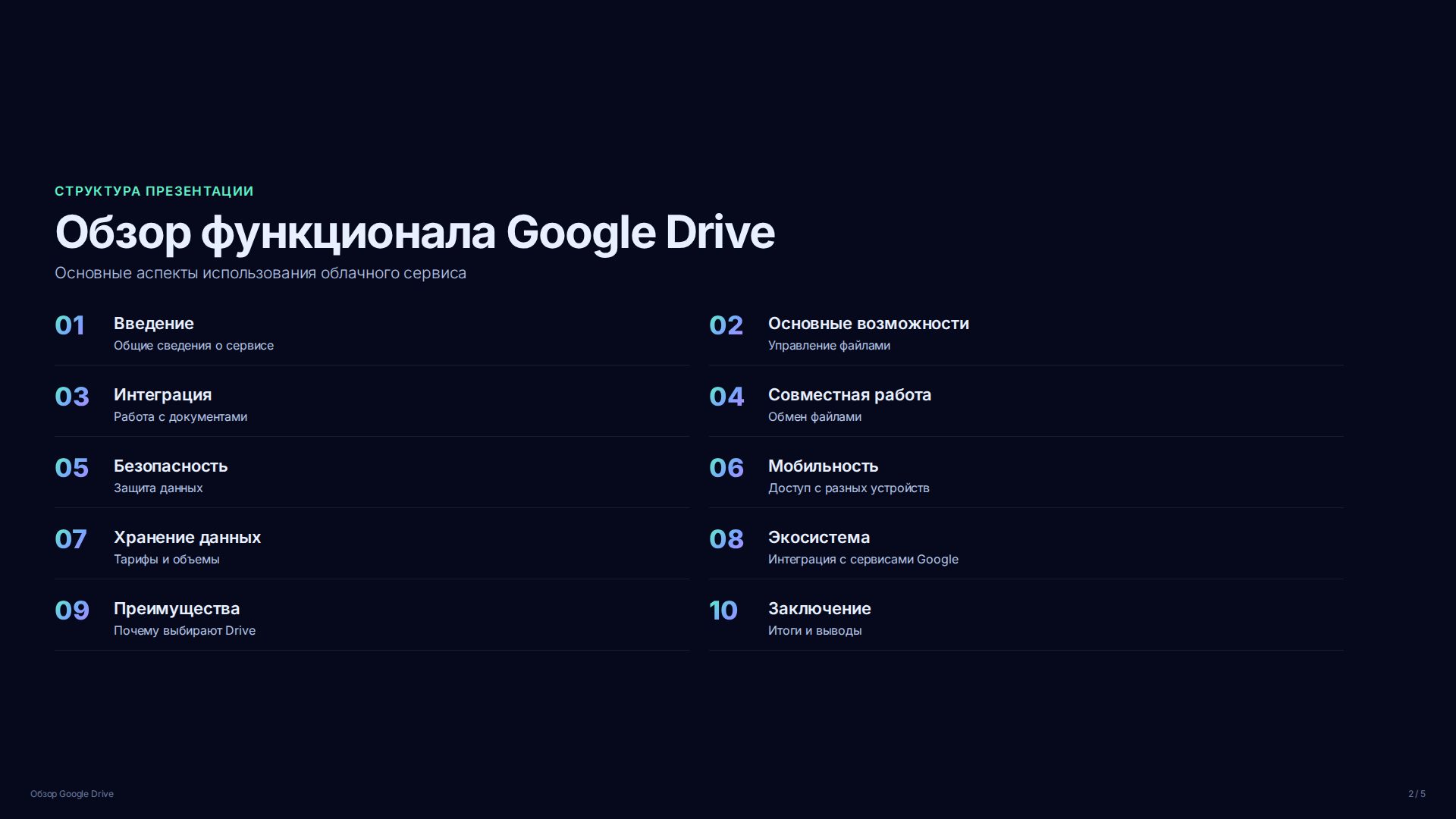Screen dimensions: 1456x819
Task: Select the 'Безопасность' heading
Action: 171,466
